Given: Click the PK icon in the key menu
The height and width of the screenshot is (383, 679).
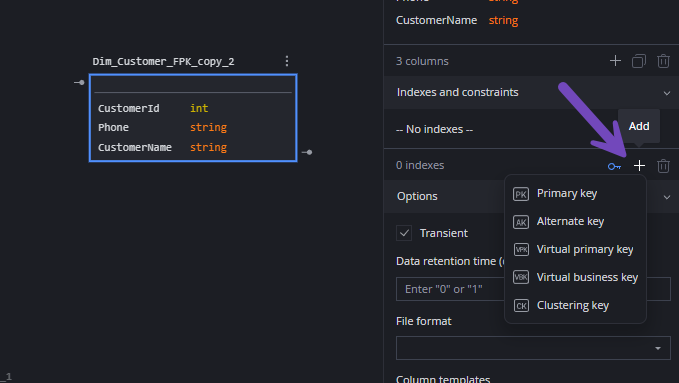Looking at the screenshot, I should [x=521, y=194].
